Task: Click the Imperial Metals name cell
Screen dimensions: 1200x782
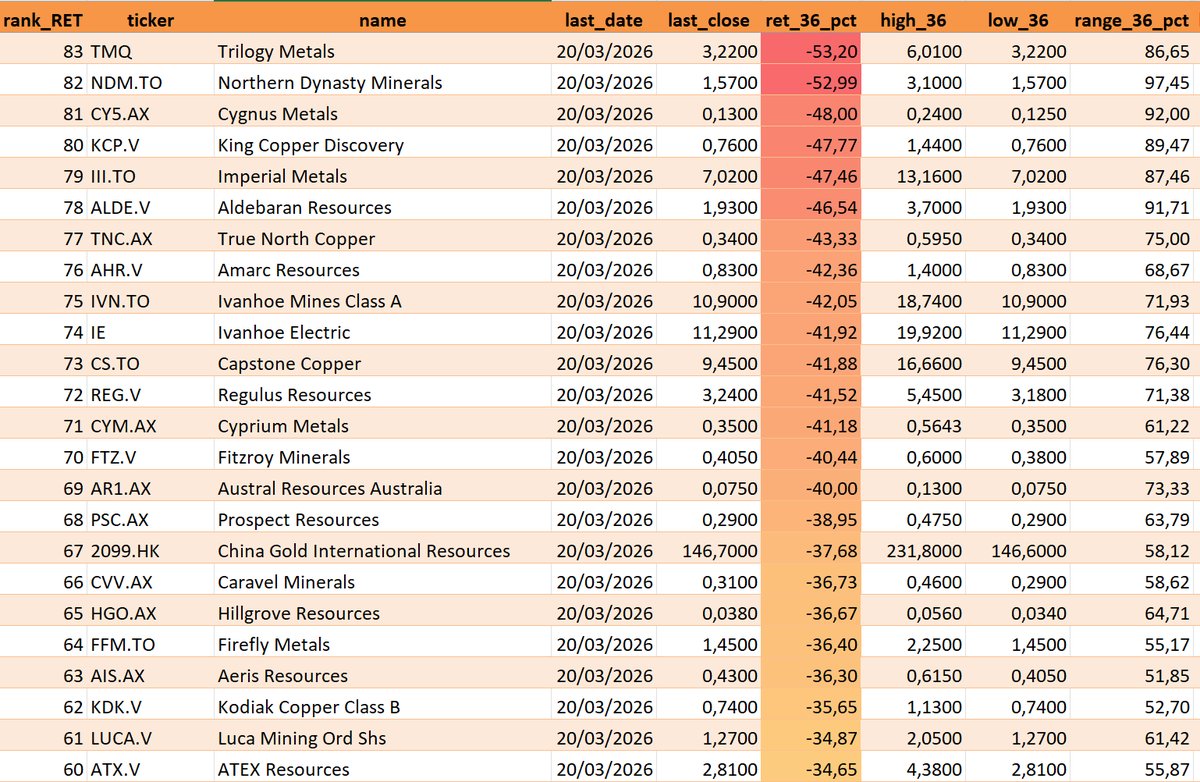Action: [x=382, y=176]
